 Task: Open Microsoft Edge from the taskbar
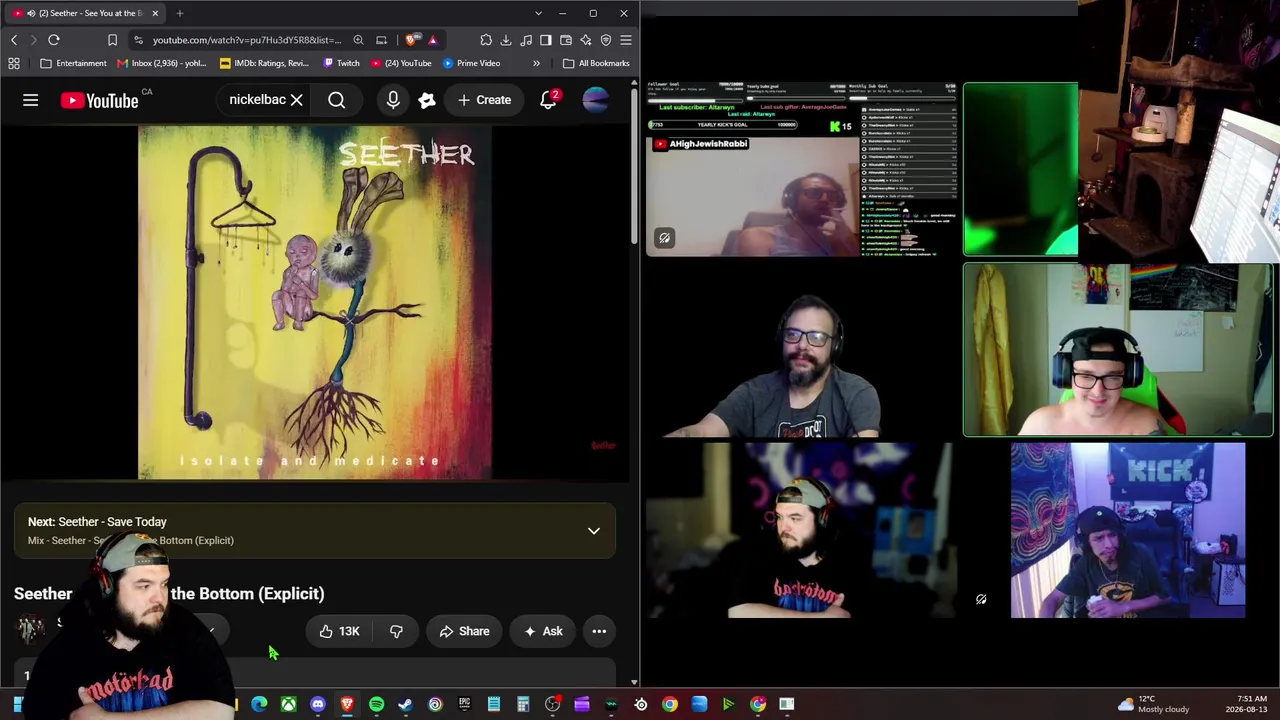pyautogui.click(x=259, y=704)
